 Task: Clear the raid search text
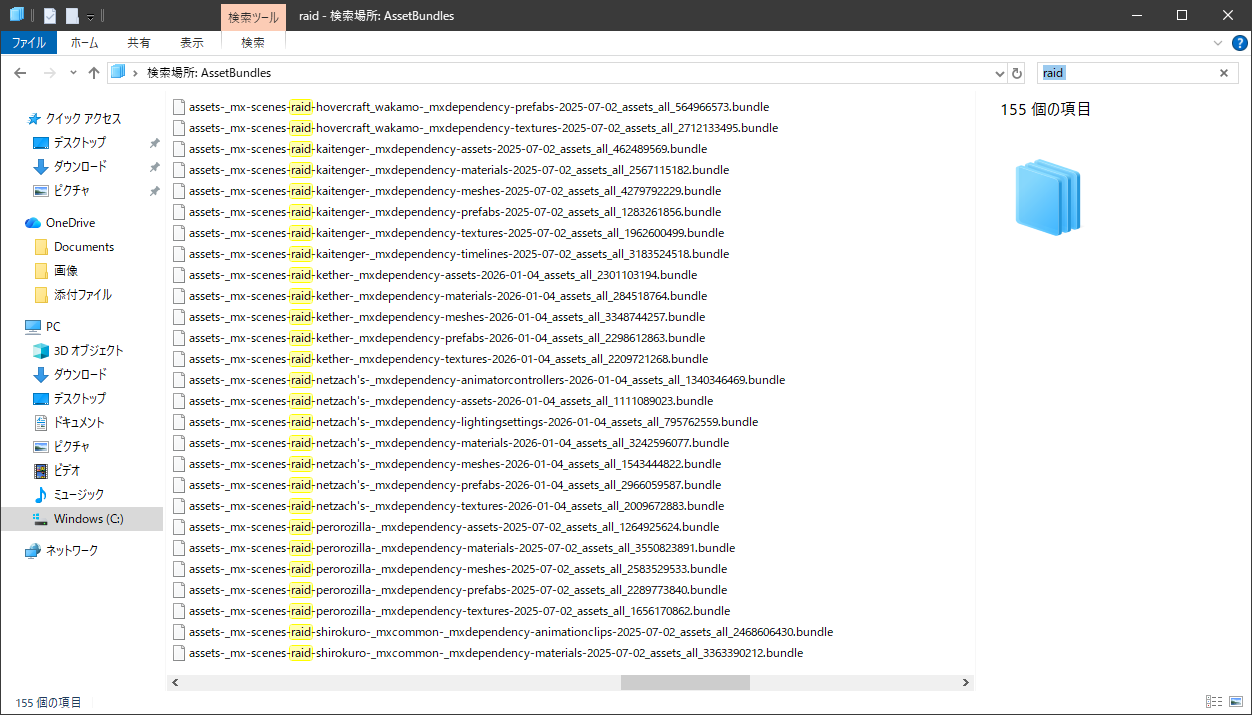pyautogui.click(x=1223, y=73)
